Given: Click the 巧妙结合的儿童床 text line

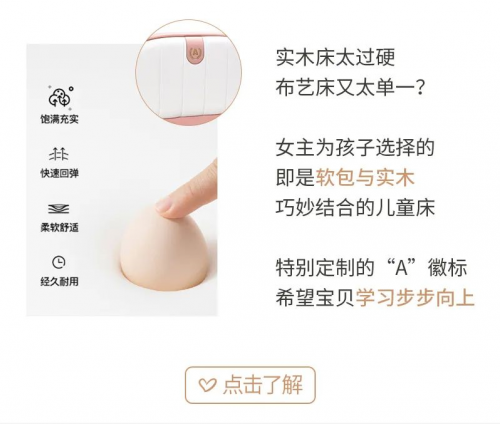Looking at the screenshot, I should 355,208.
